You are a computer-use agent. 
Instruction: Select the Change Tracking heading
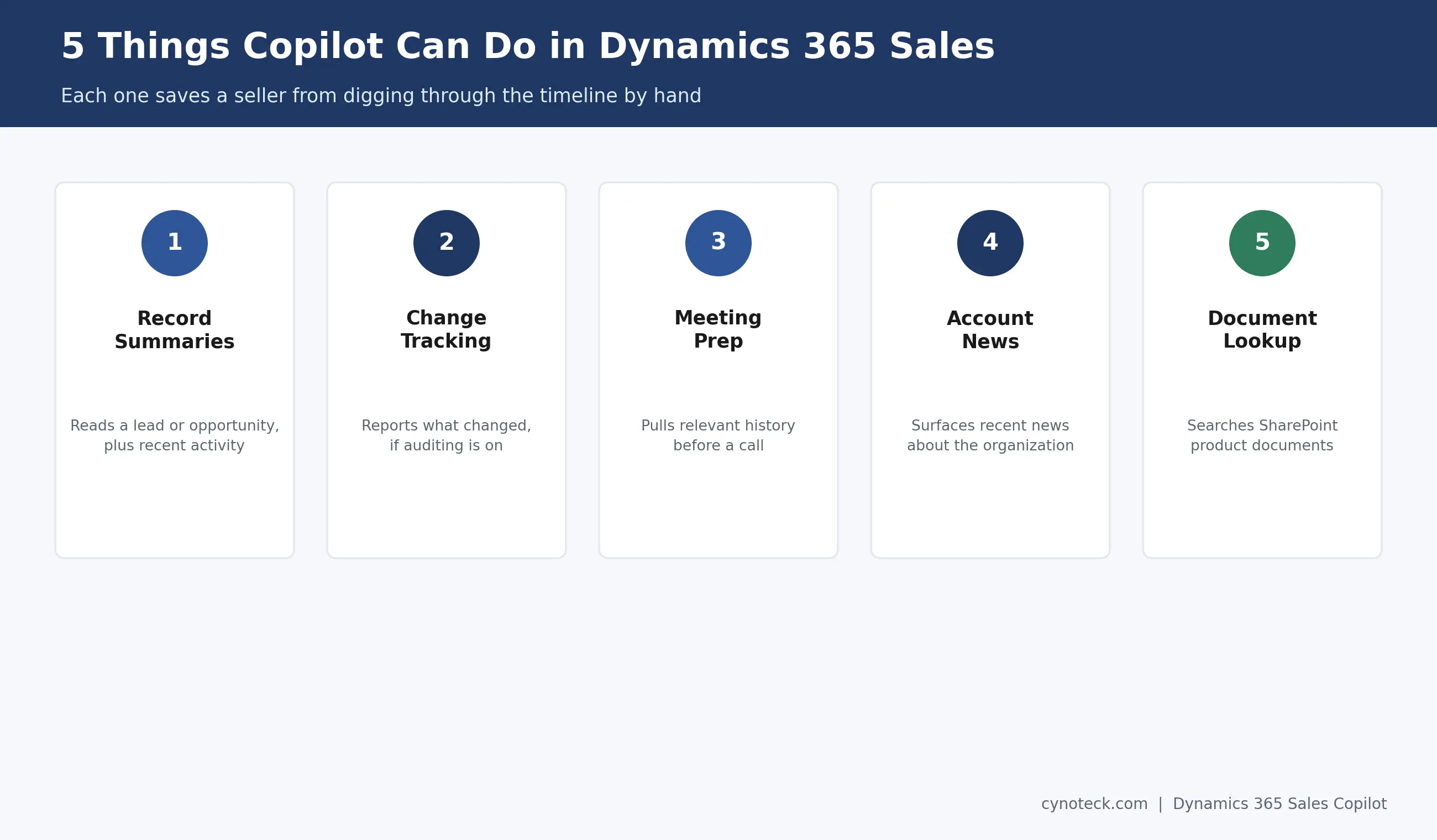coord(447,329)
